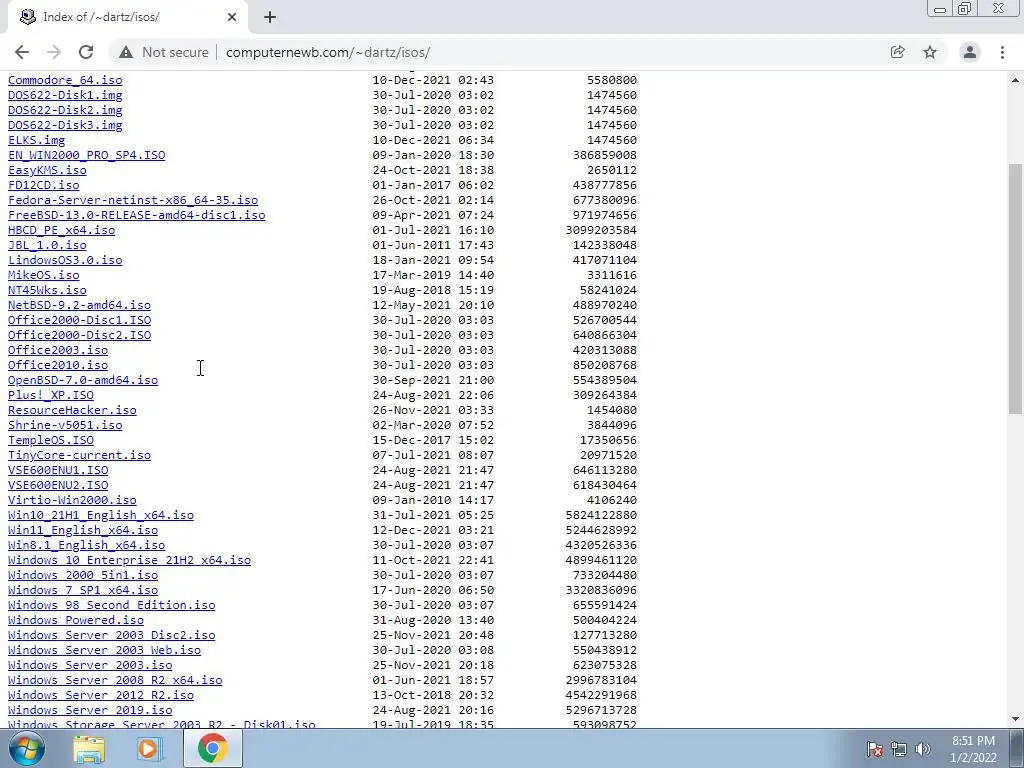The image size is (1024, 768).
Task: Open the JBL_1.0.iso link
Action: pyautogui.click(x=47, y=245)
